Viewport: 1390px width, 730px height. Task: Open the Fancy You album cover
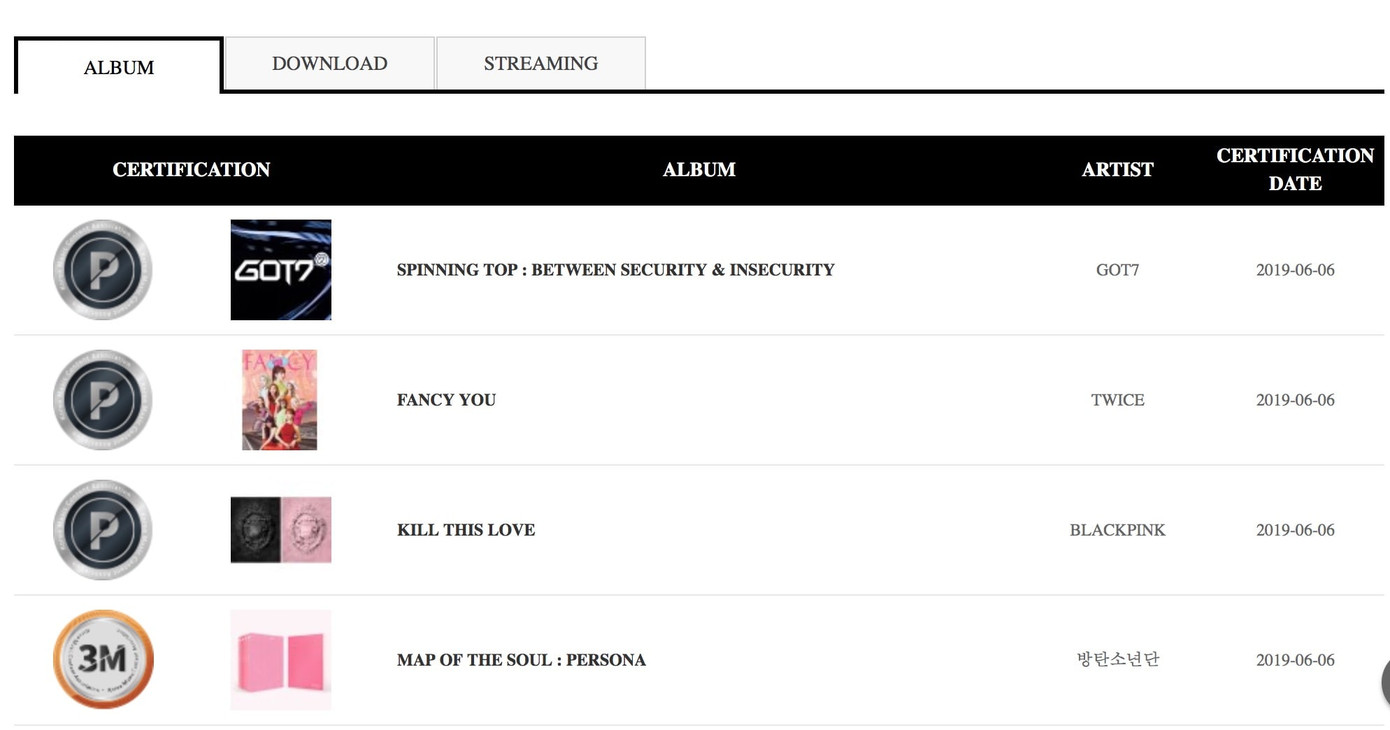click(x=280, y=400)
